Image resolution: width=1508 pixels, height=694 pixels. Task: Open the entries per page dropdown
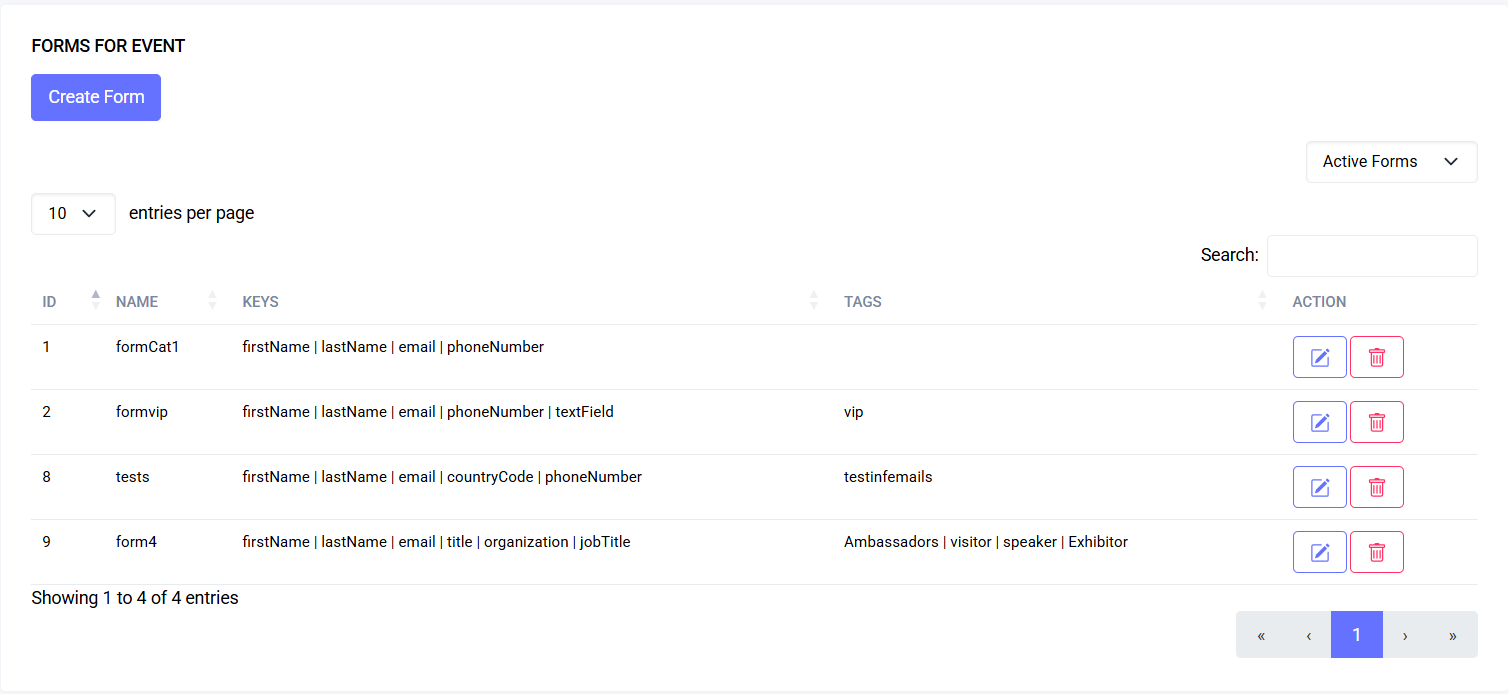click(73, 213)
